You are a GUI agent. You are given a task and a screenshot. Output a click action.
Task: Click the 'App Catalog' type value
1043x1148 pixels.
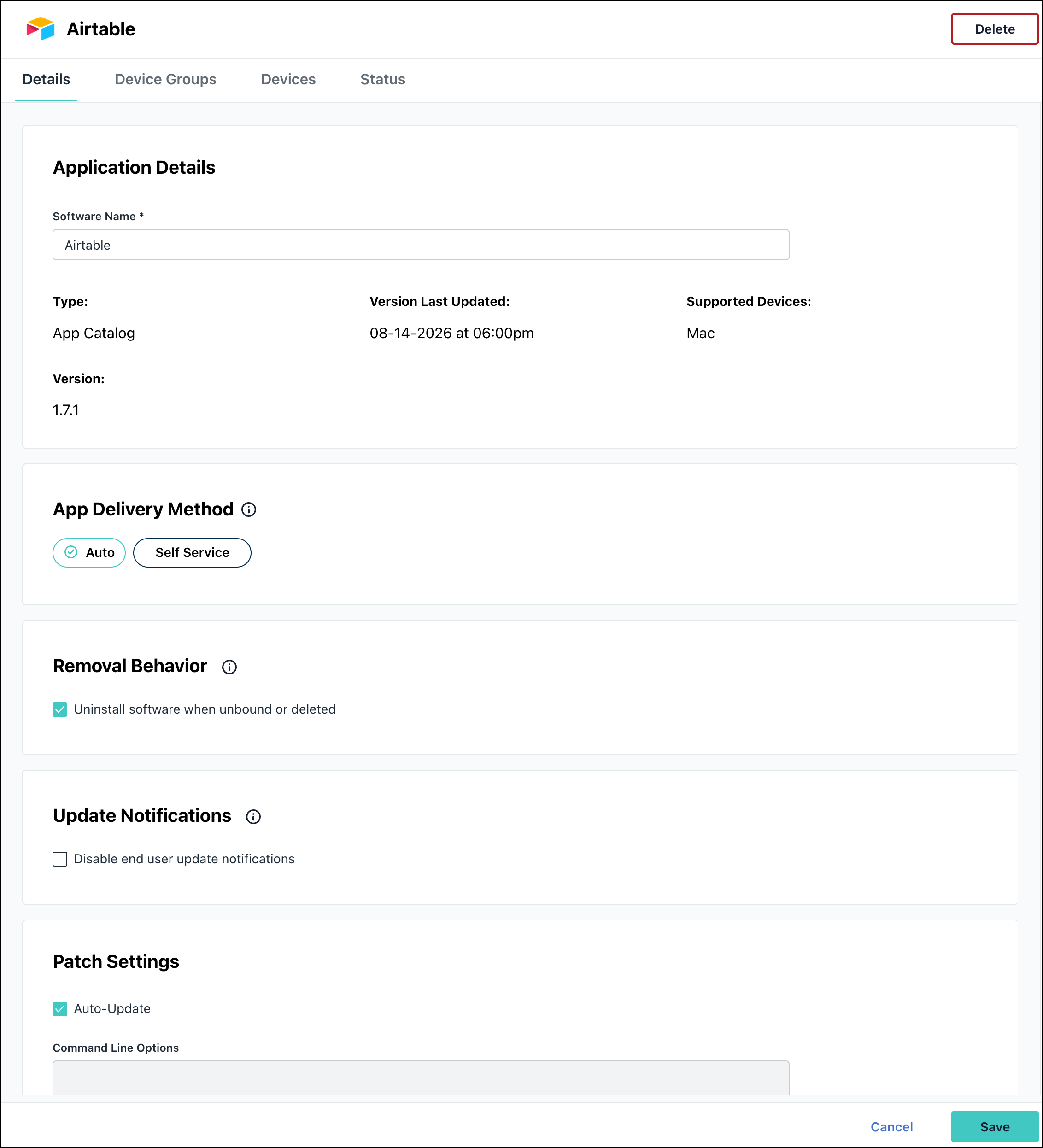tap(94, 333)
